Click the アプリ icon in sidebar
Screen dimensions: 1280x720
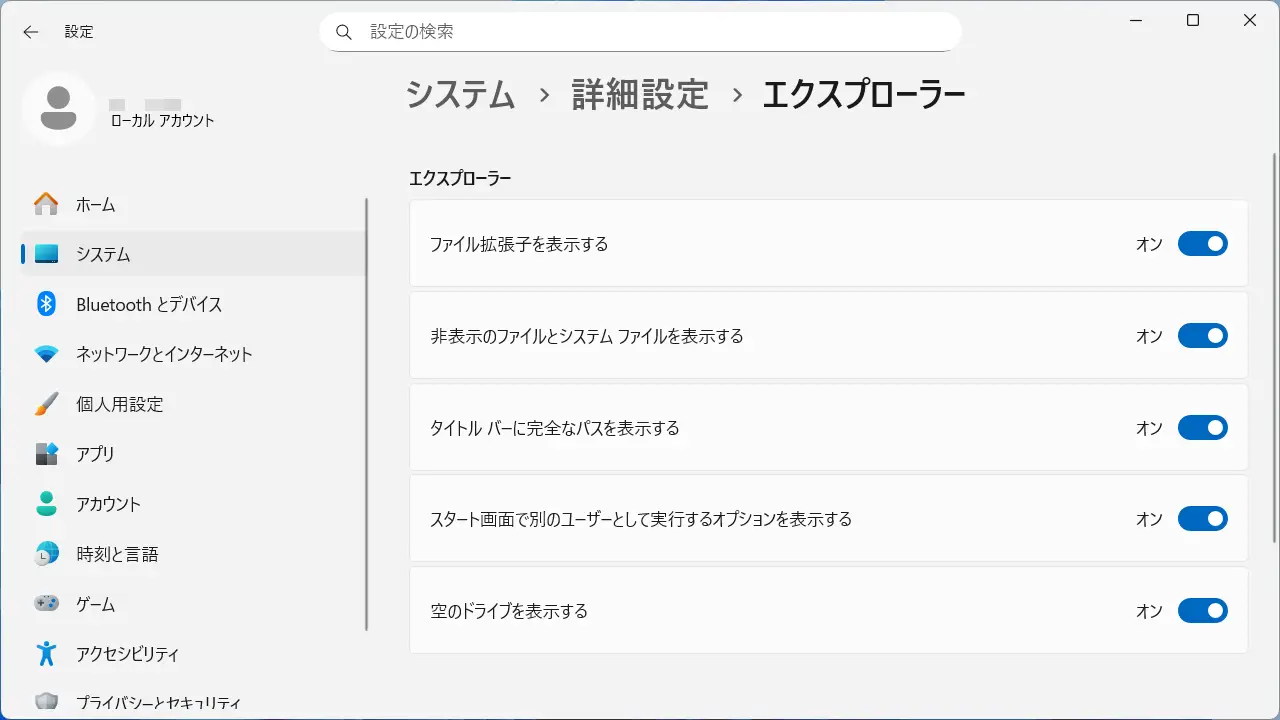pos(46,454)
